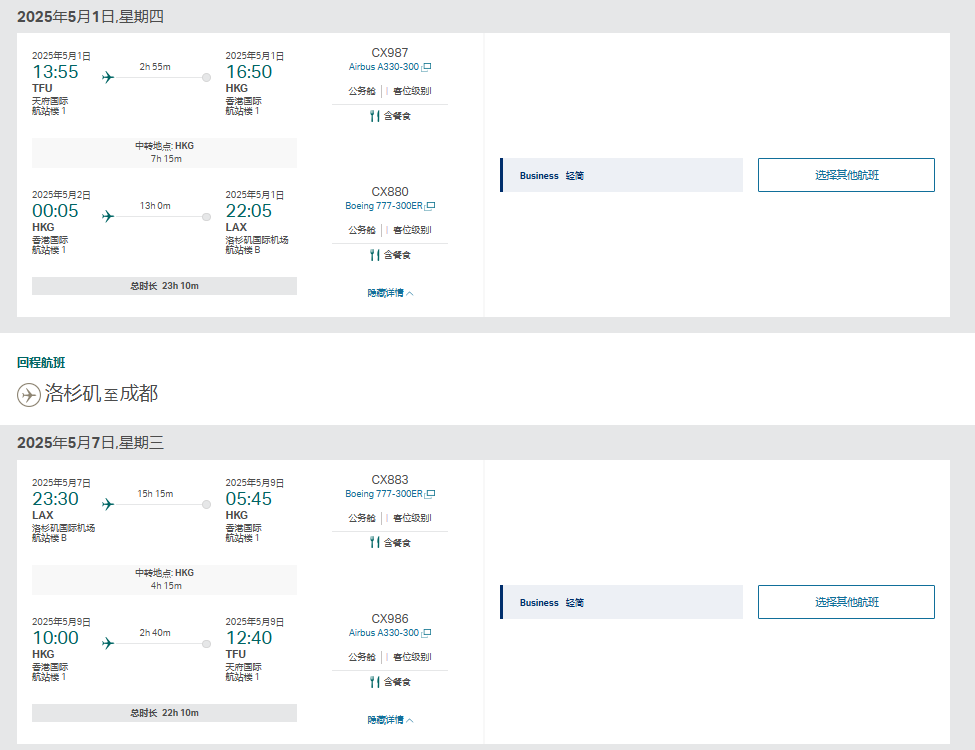Select the Business 轻简 fare for the outbound flight
The width and height of the screenshot is (975, 750).
point(622,175)
